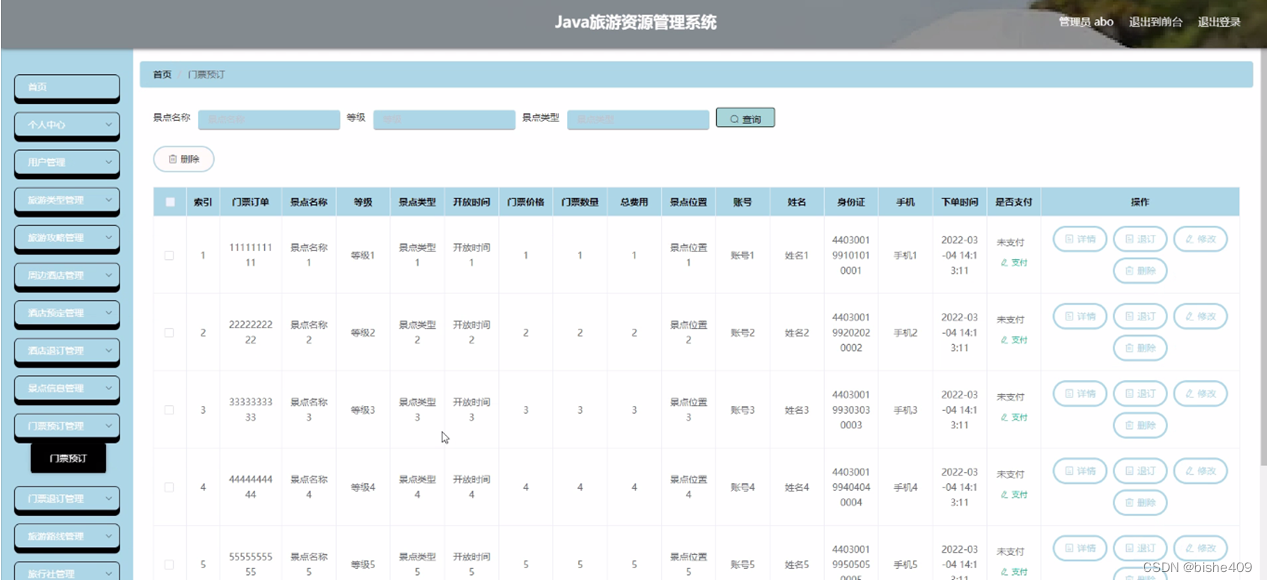Click the 门票订单 column header
This screenshot has width=1267, height=582.
click(x=250, y=202)
